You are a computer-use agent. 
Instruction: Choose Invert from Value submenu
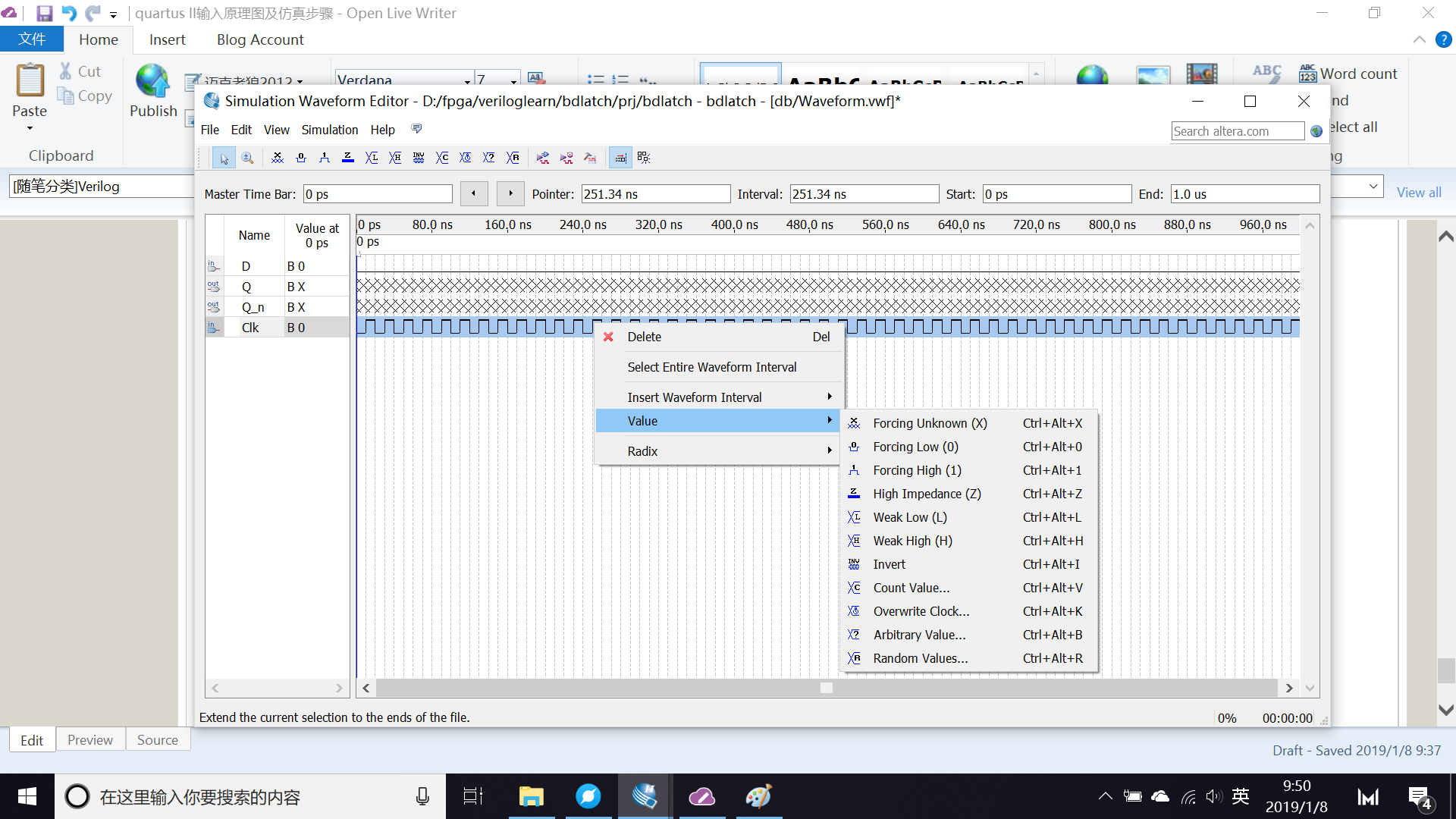click(969, 564)
